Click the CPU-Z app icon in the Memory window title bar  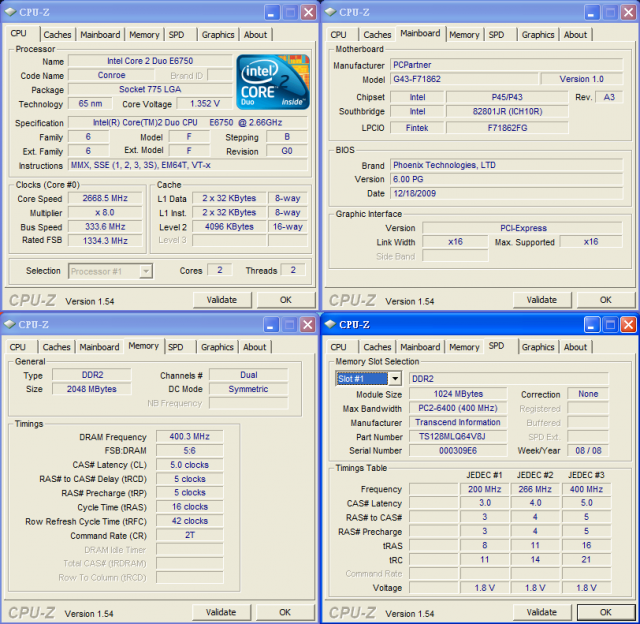tap(9, 324)
